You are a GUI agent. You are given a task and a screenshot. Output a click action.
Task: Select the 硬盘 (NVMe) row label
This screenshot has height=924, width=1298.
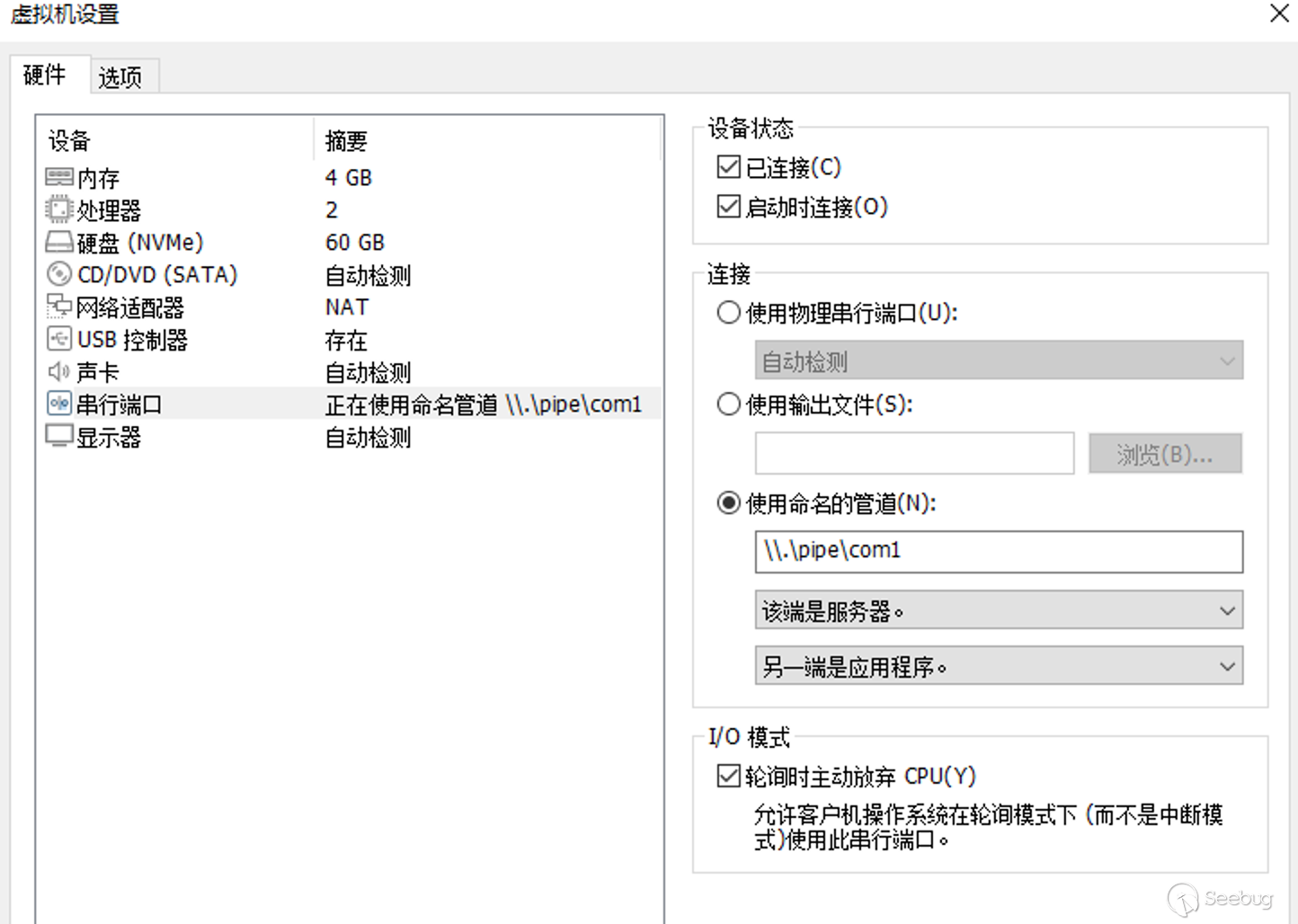point(140,243)
